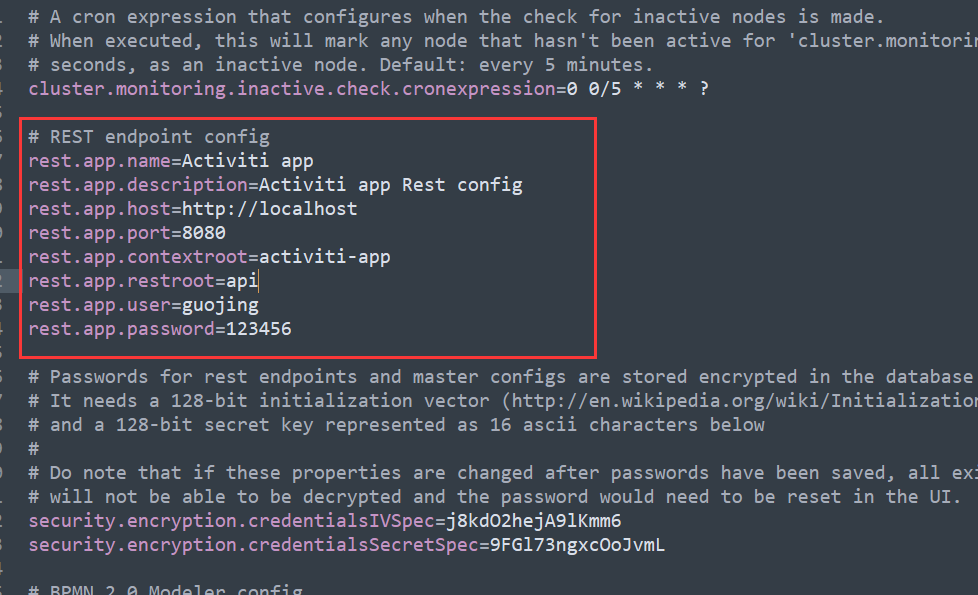Click the password value 123456
Image resolution: width=978 pixels, height=595 pixels.
click(258, 329)
